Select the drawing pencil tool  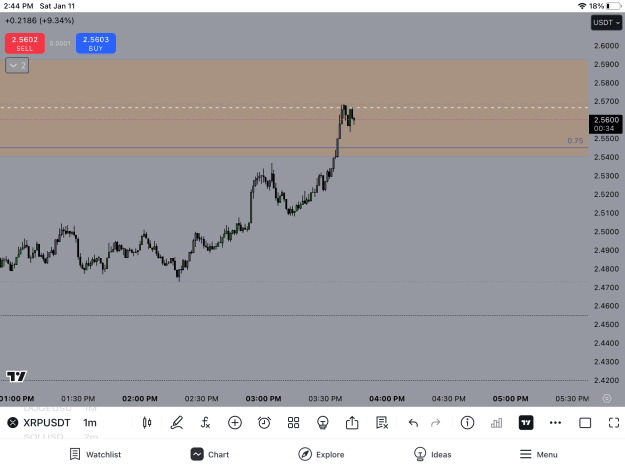coord(177,422)
